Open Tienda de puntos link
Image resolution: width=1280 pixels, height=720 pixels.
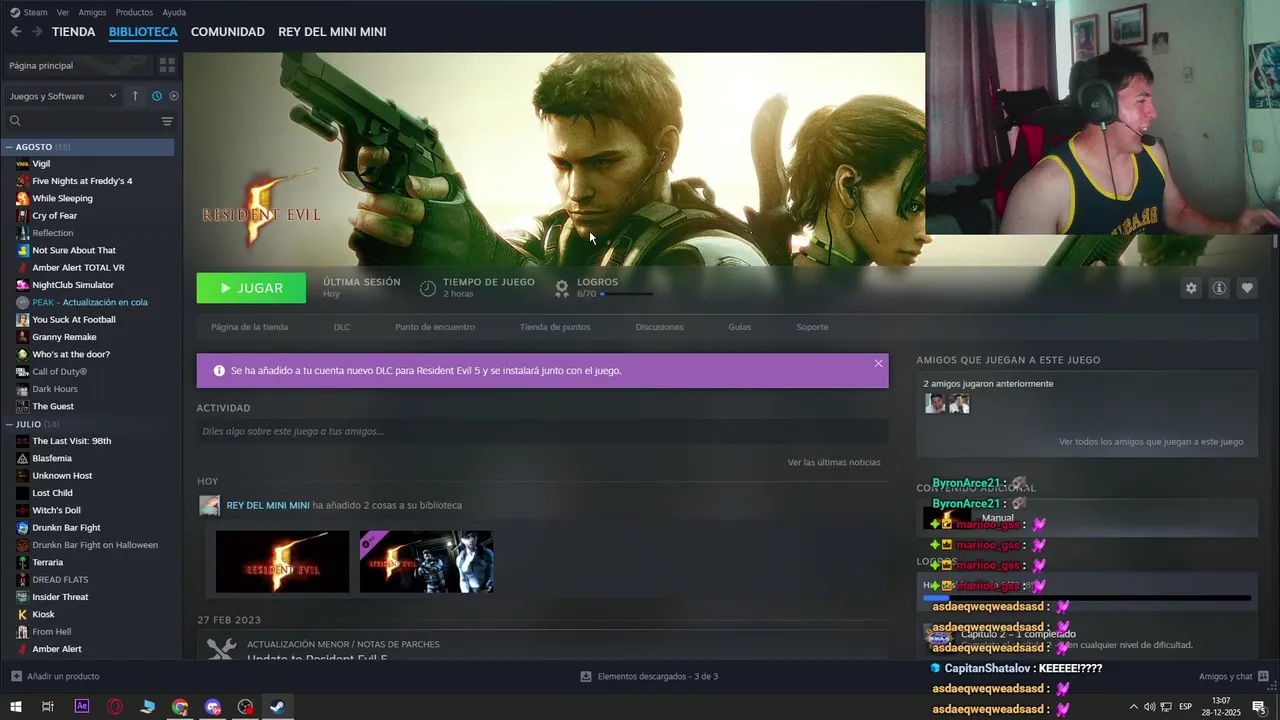(555, 327)
